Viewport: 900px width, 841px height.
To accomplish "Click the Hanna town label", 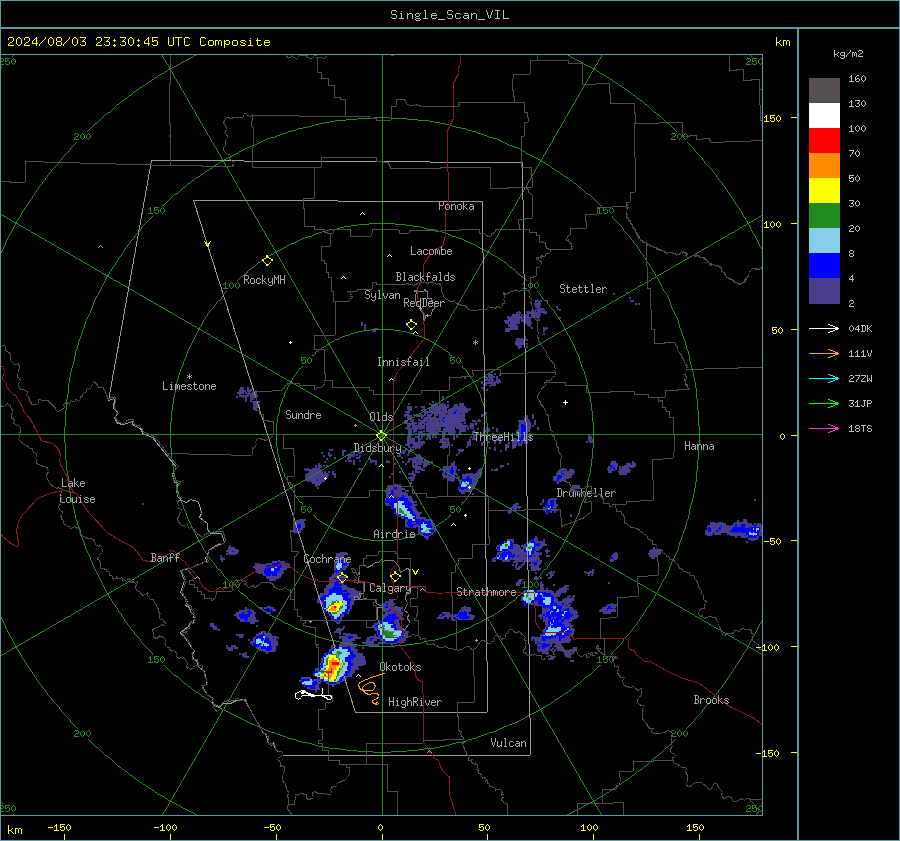I will (x=699, y=446).
